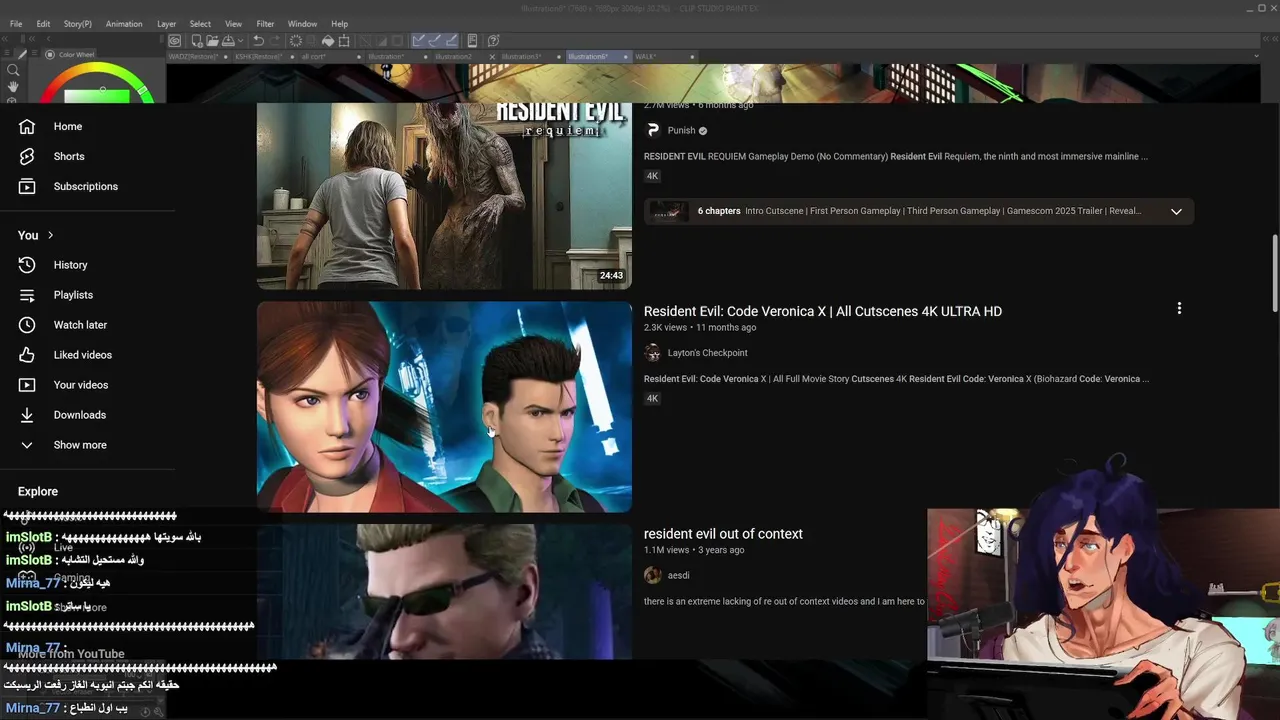
Task: Click the YouTube page vertical scrollbar
Action: click(x=1274, y=272)
